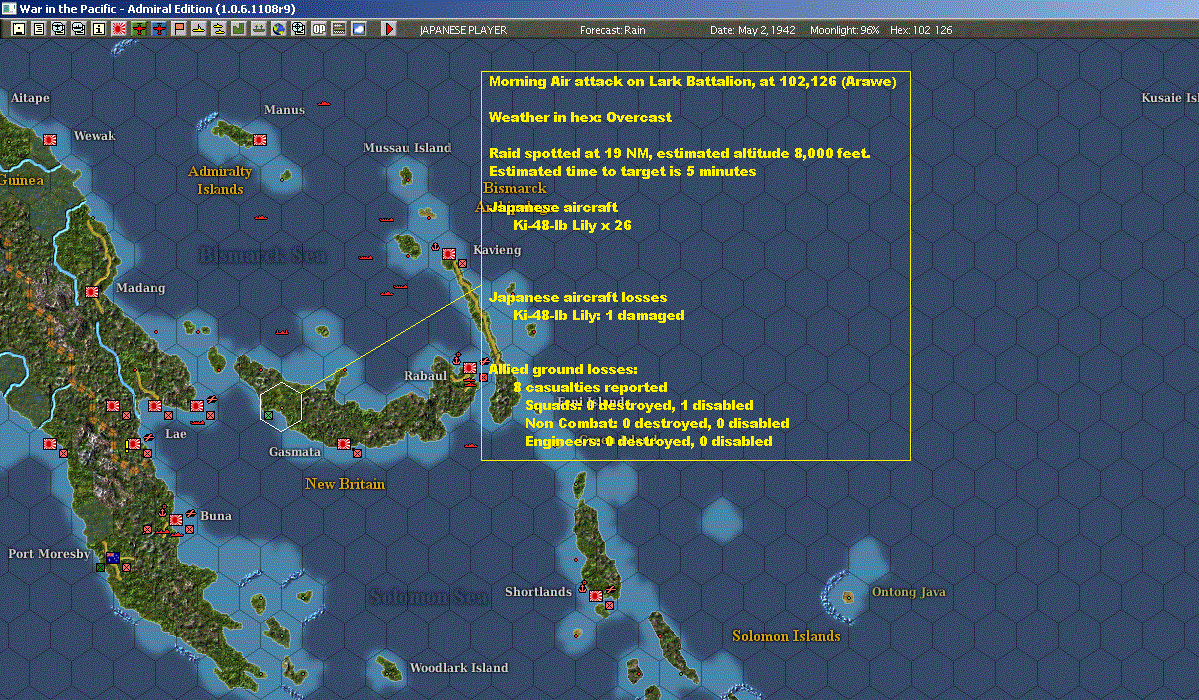The image size is (1199, 700).
Task: Click '8 casualties reported' line
Action: (x=590, y=387)
